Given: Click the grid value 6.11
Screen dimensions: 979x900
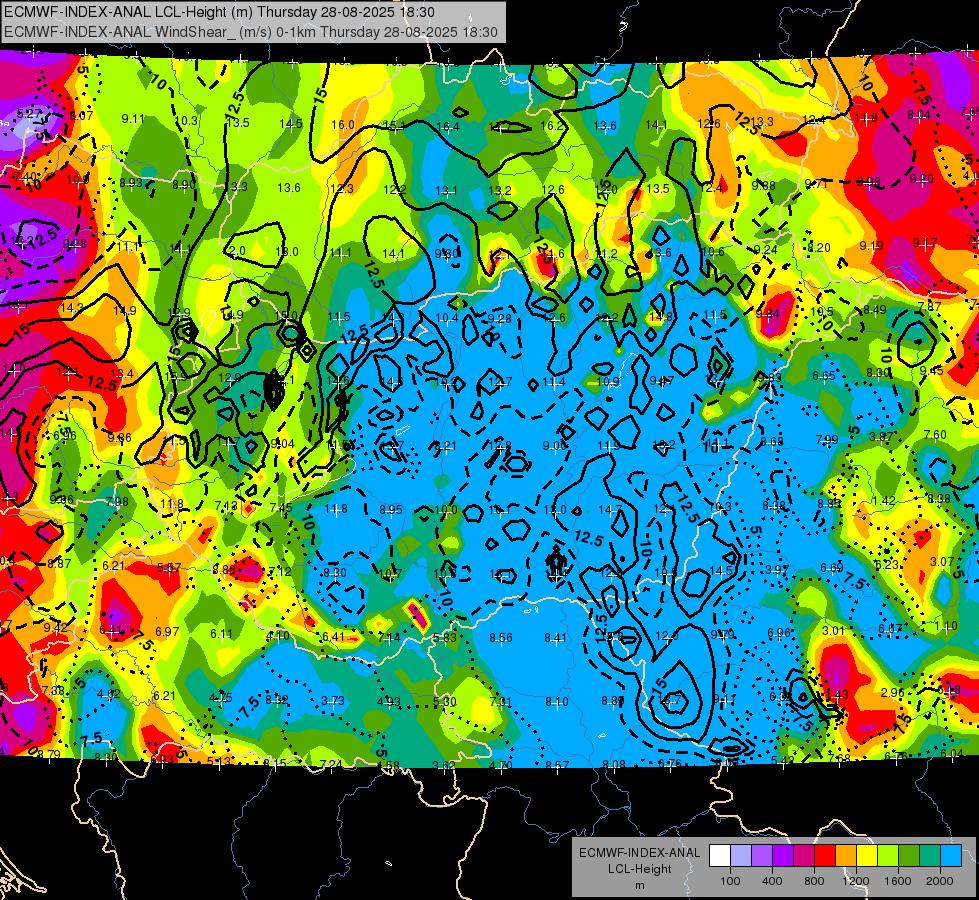Looking at the screenshot, I should (221, 633).
